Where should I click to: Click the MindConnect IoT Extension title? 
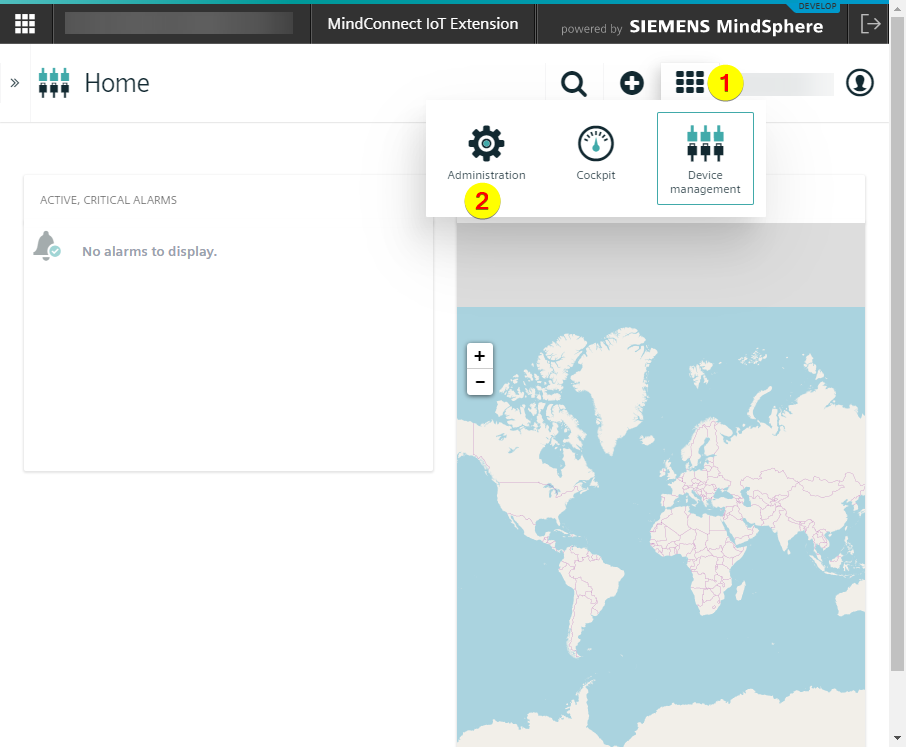(423, 24)
